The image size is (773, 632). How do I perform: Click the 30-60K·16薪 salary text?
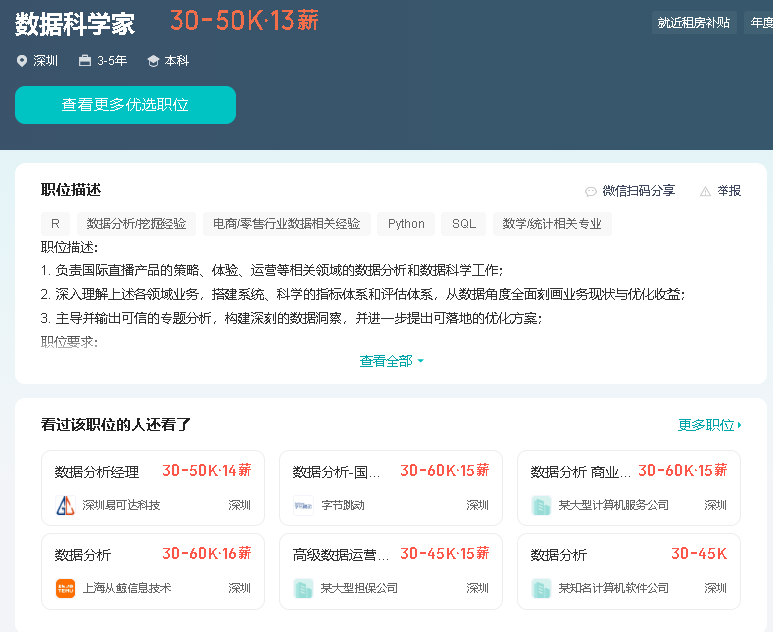pyautogui.click(x=207, y=553)
